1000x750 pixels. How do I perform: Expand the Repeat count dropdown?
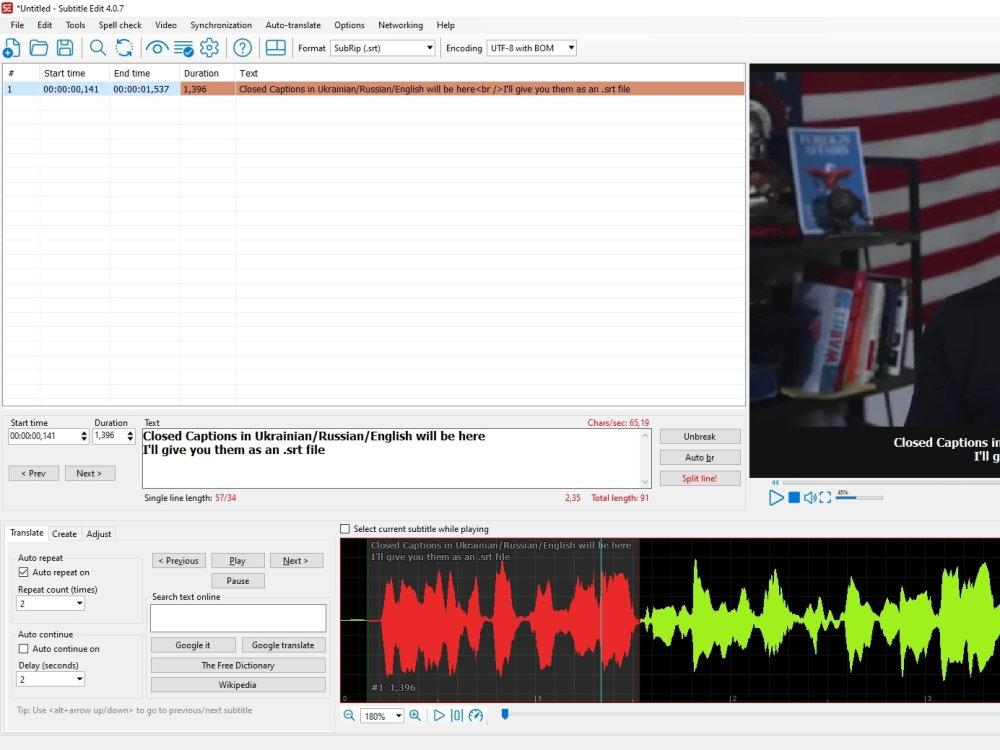coord(50,603)
